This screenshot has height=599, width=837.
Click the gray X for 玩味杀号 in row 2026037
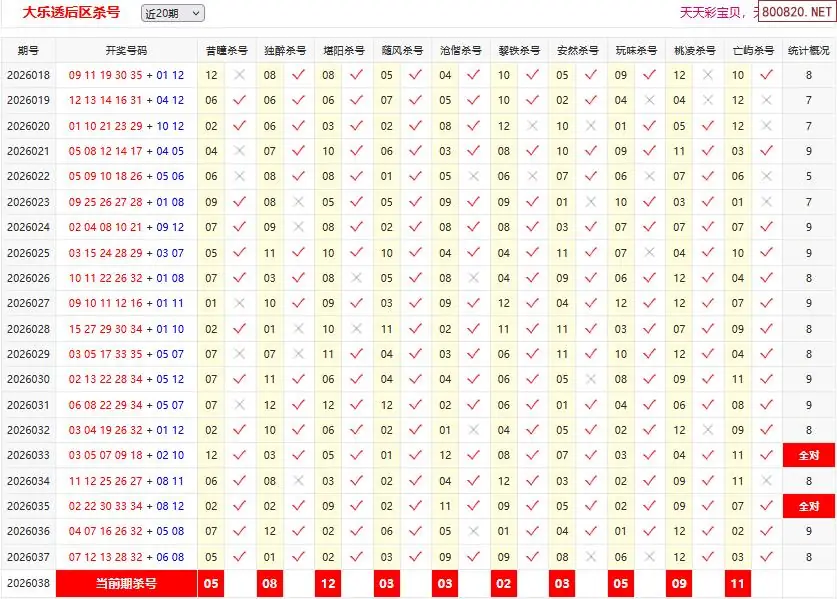click(649, 557)
